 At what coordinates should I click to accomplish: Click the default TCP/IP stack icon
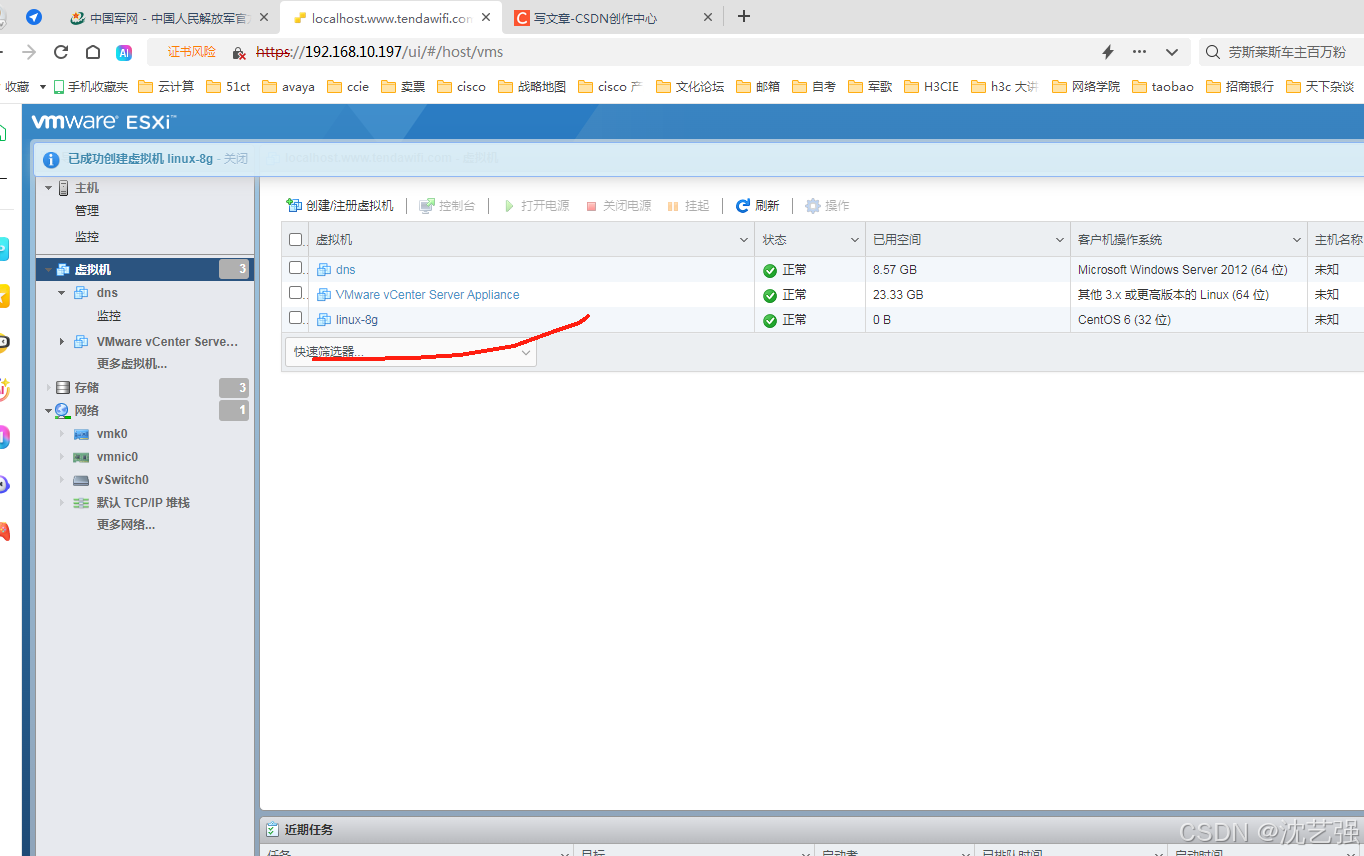click(x=81, y=503)
